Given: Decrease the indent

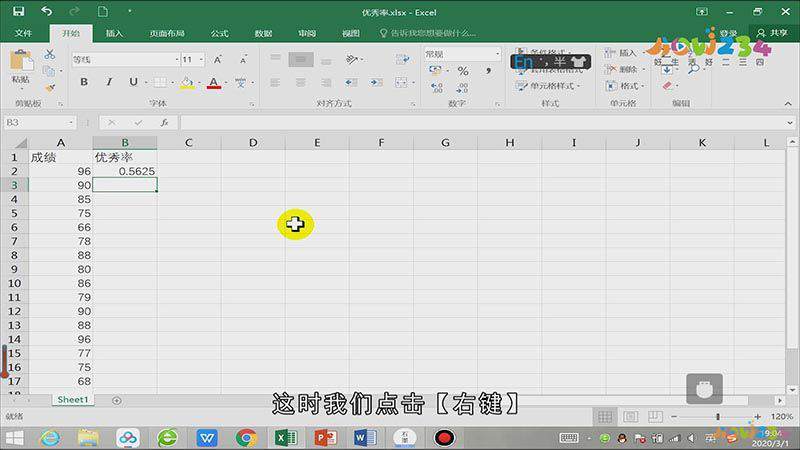Looking at the screenshot, I should [x=352, y=82].
